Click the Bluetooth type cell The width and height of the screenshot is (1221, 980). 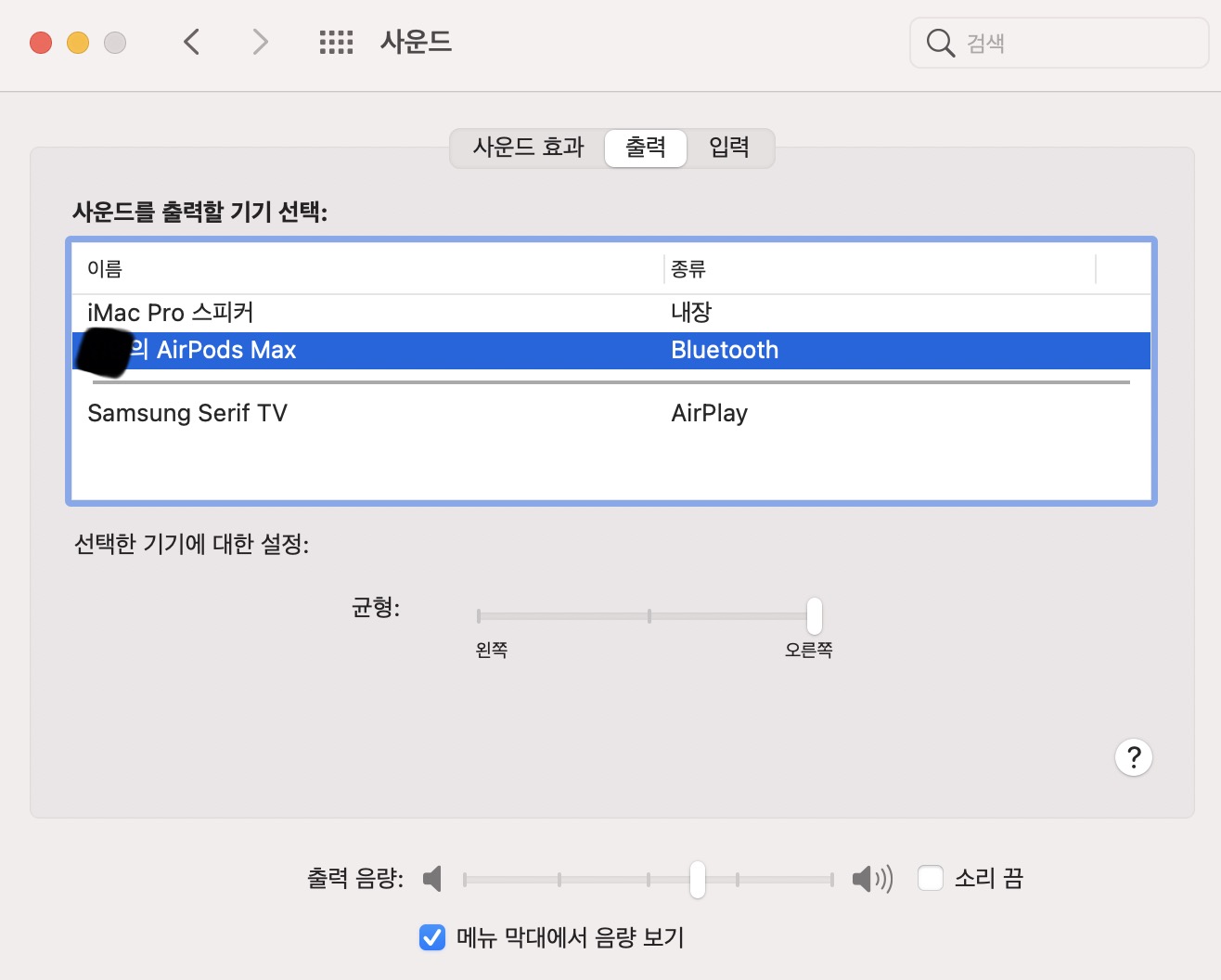pyautogui.click(x=725, y=350)
